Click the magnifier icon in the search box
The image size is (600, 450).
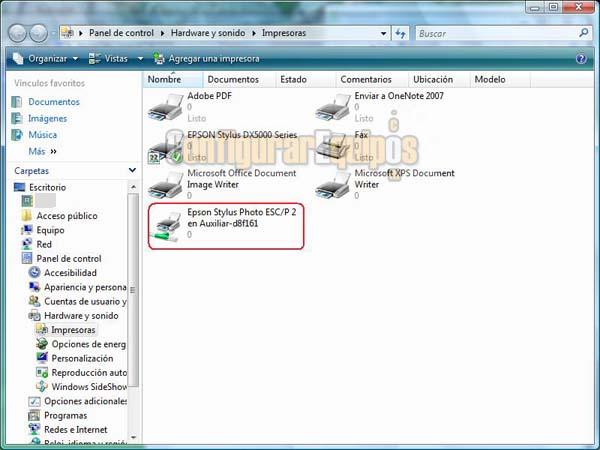(x=584, y=33)
